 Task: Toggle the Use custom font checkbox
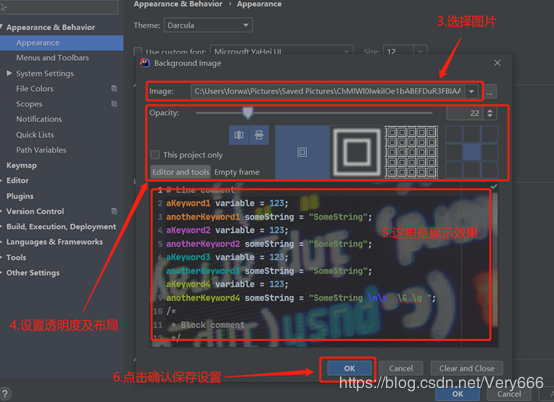[x=138, y=52]
